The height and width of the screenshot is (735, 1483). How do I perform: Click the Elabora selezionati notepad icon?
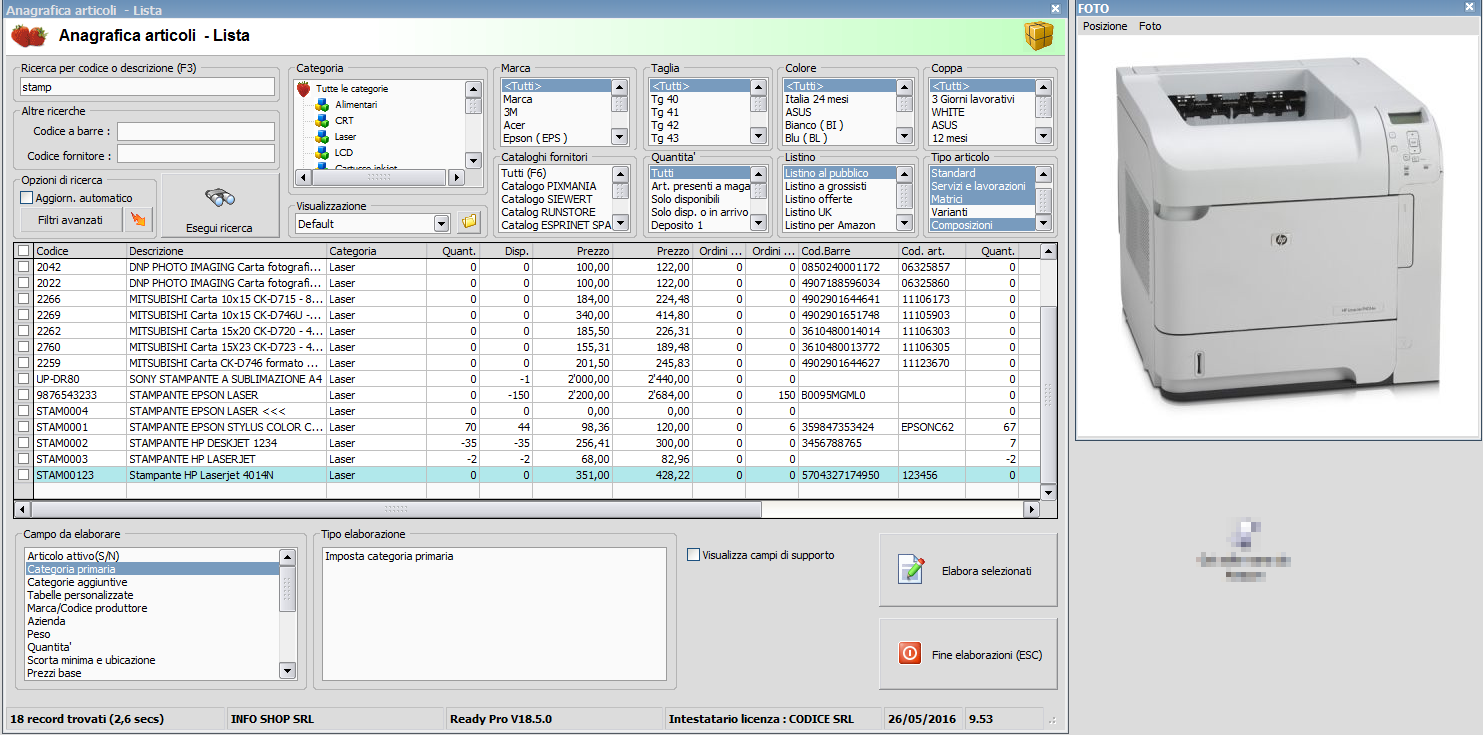[x=911, y=570]
